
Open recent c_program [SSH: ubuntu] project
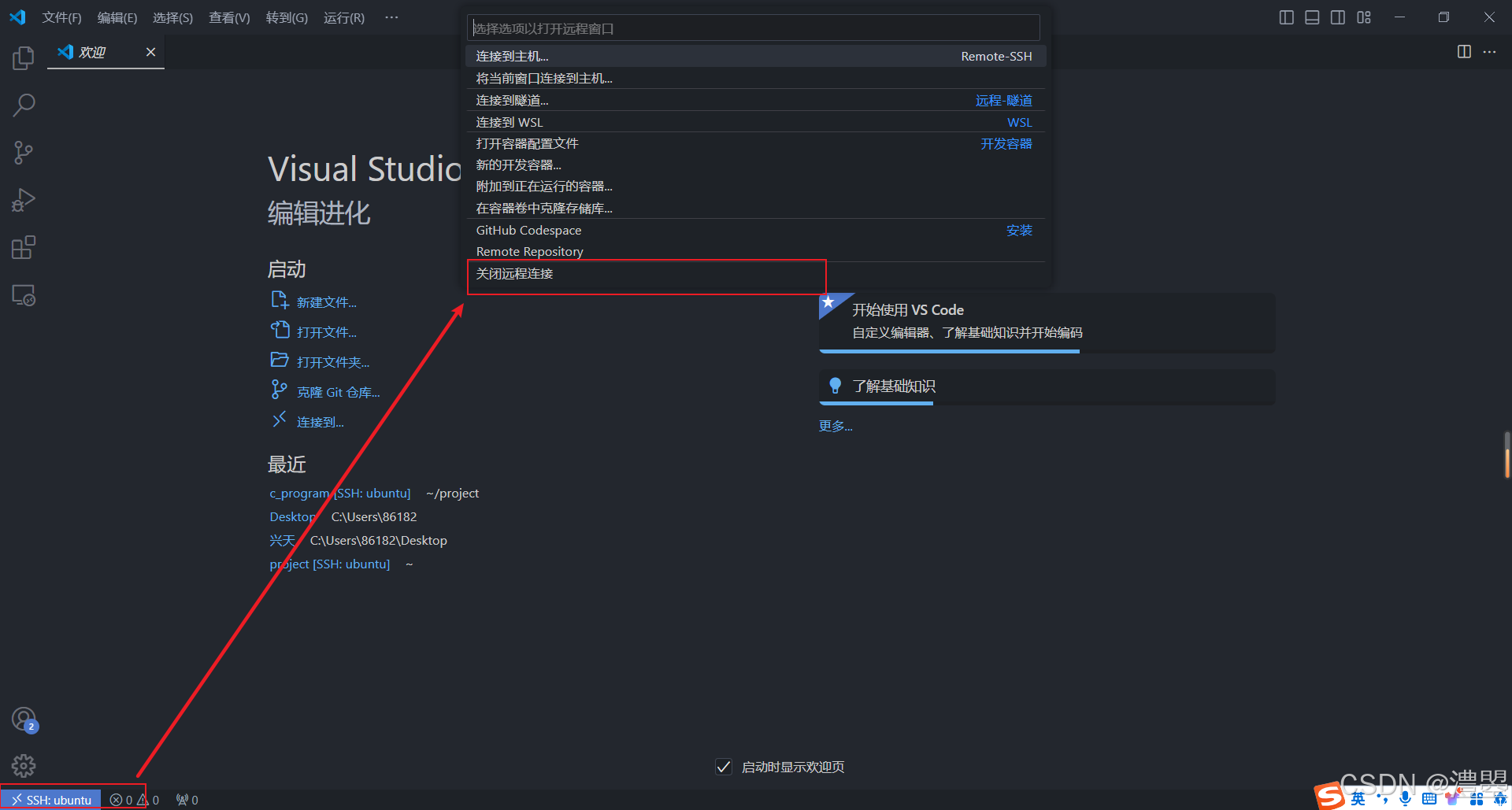pyautogui.click(x=339, y=493)
